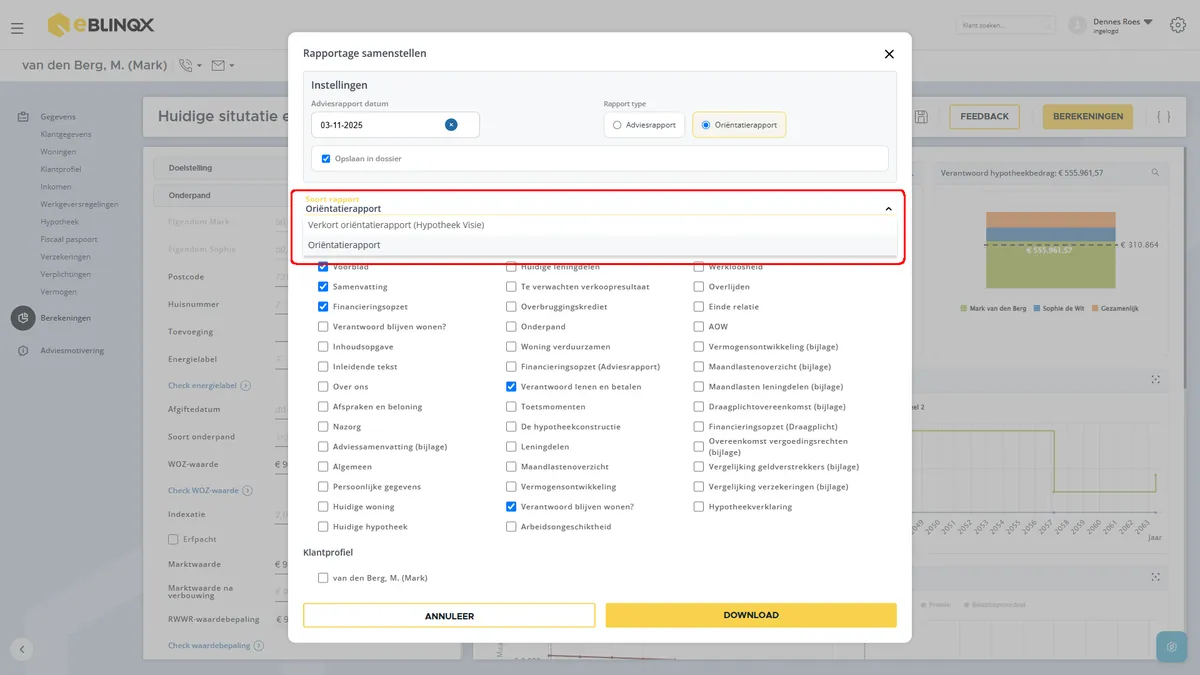This screenshot has height=675, width=1200.
Task: Clear the Adviesrapport datum field
Action: [451, 125]
